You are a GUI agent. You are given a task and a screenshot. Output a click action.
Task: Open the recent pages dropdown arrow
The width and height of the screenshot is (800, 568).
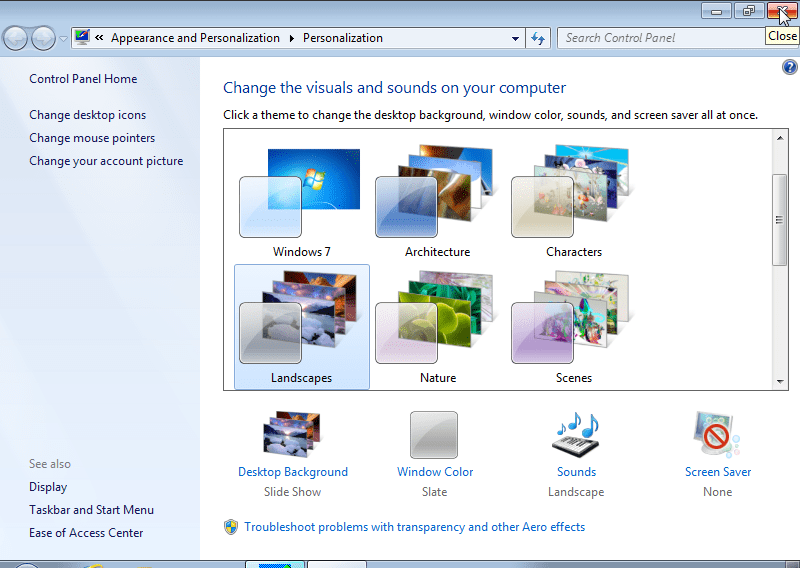pos(63,39)
